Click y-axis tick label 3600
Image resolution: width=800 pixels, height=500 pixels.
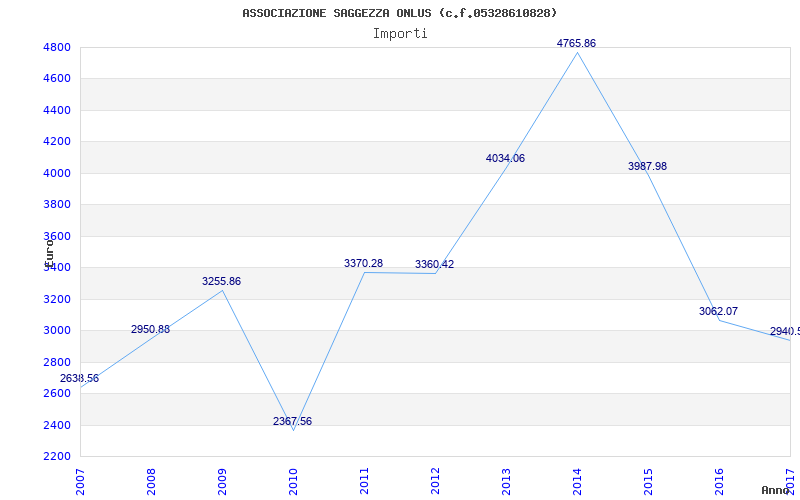[56, 237]
